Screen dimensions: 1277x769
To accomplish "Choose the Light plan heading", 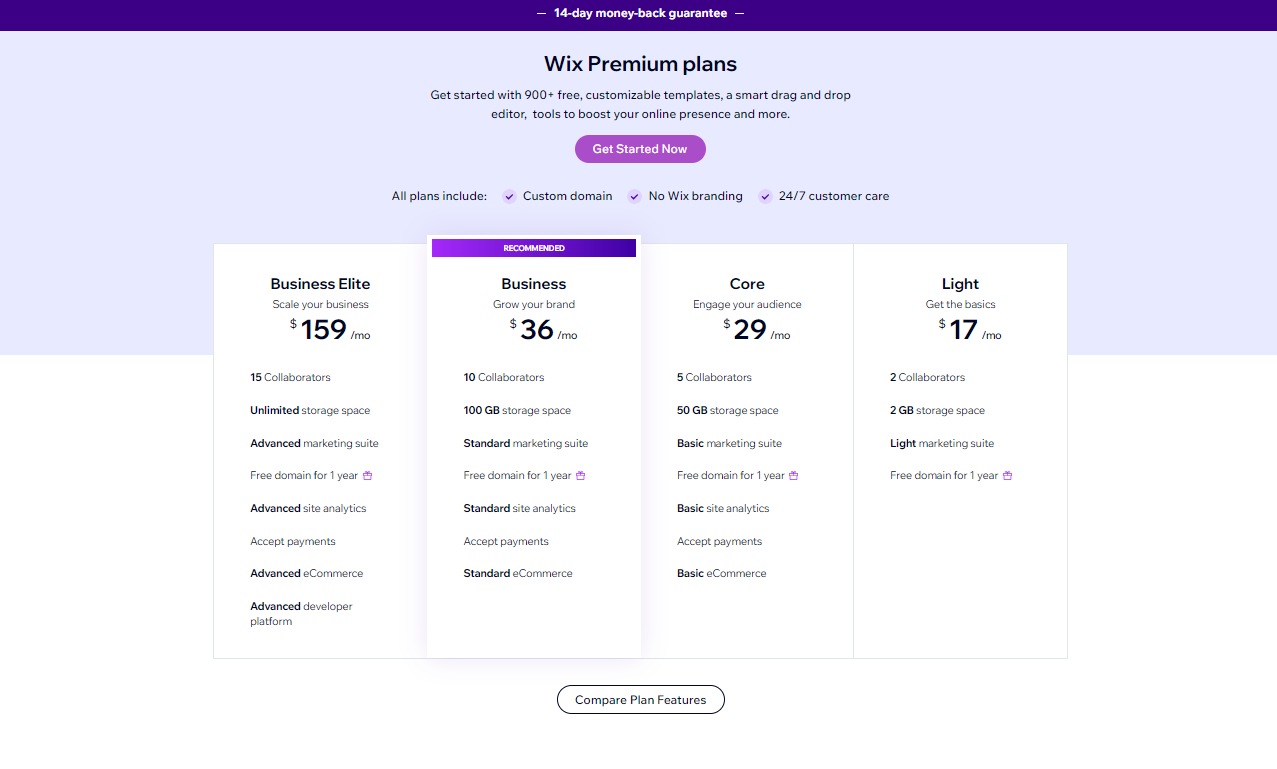I will 960,284.
